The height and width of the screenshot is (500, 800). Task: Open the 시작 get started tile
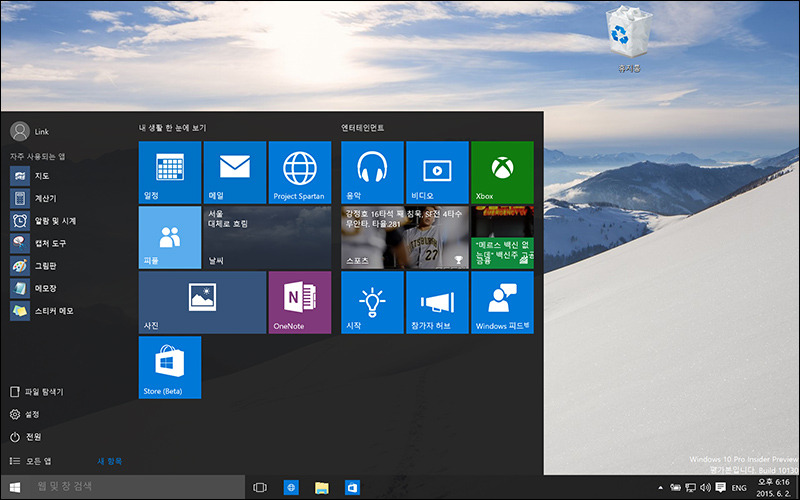click(x=372, y=303)
